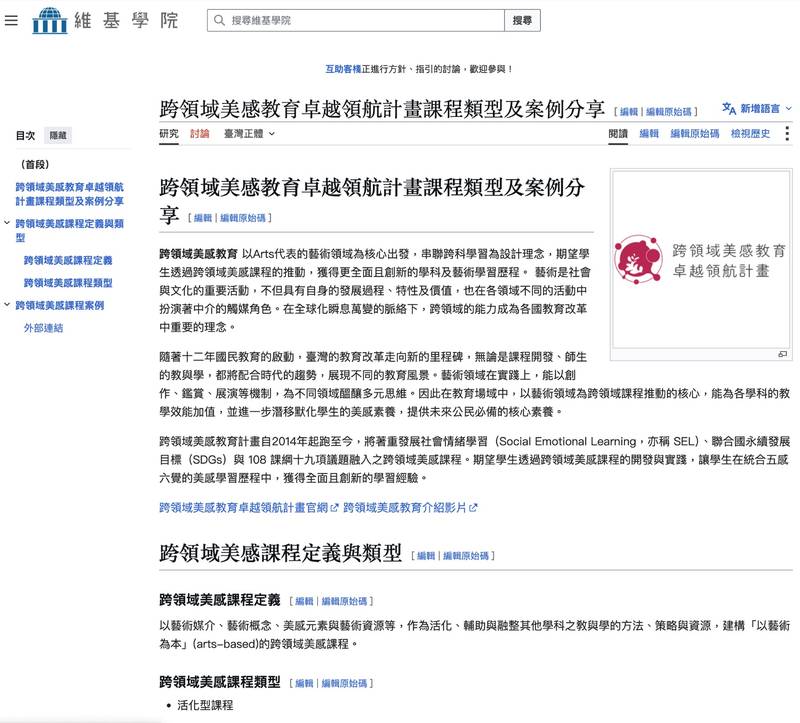
Task: Click 編輯原始碼 beside the page title
Action: coord(668,112)
